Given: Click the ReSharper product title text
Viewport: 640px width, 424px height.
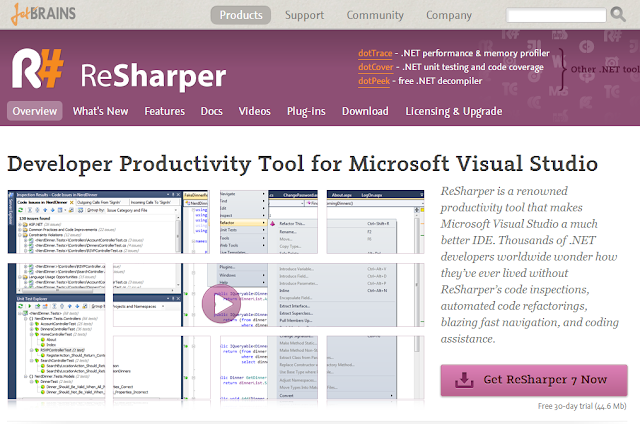Looking at the screenshot, I should [x=153, y=76].
